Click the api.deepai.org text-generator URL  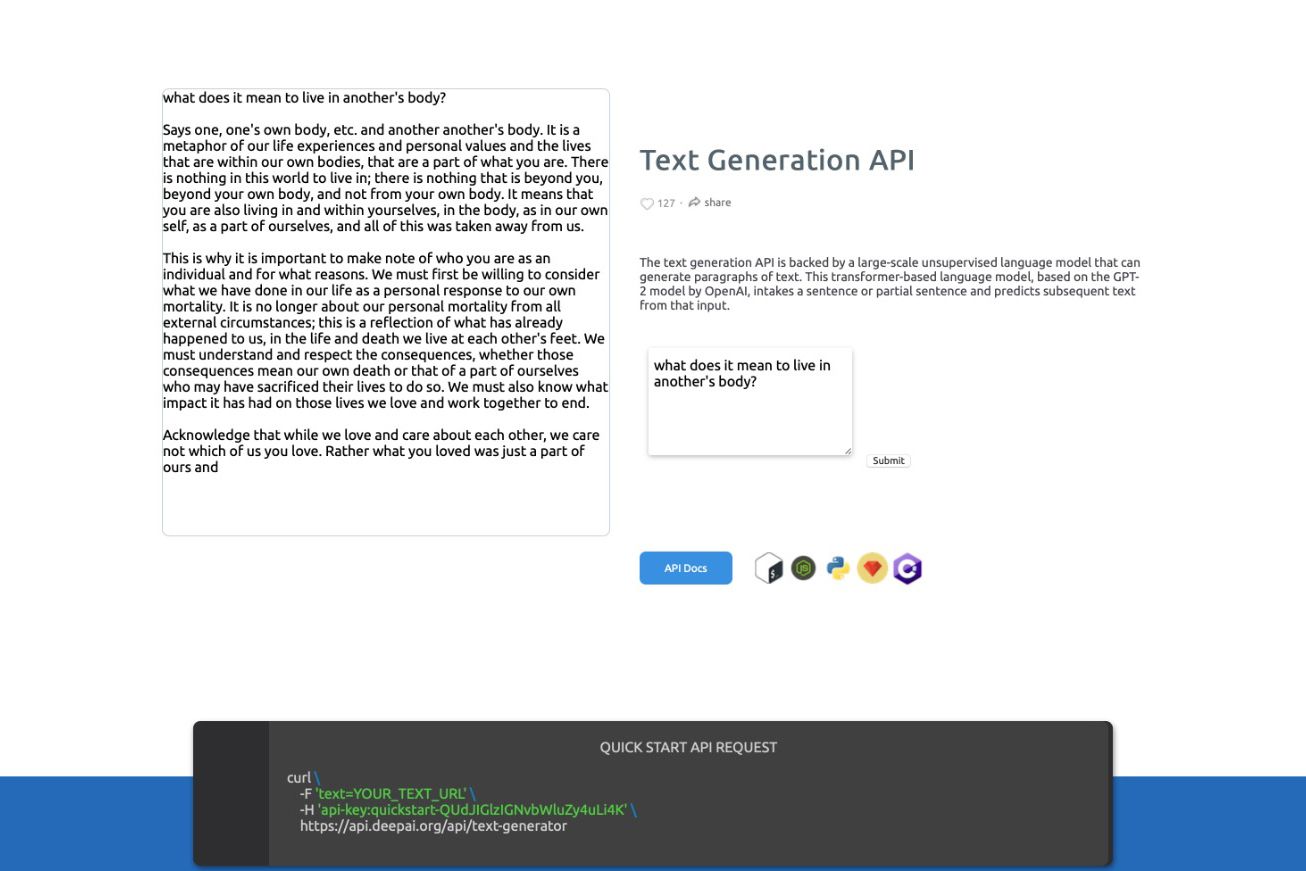click(x=433, y=826)
